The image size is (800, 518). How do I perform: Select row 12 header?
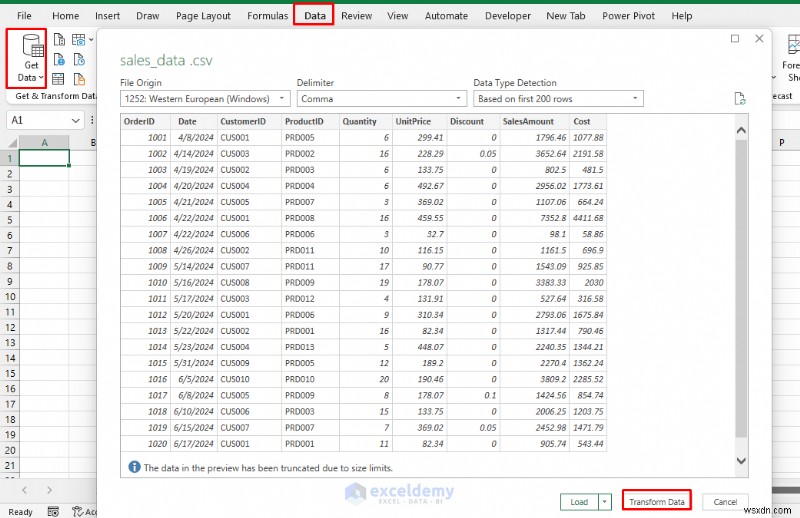point(9,327)
